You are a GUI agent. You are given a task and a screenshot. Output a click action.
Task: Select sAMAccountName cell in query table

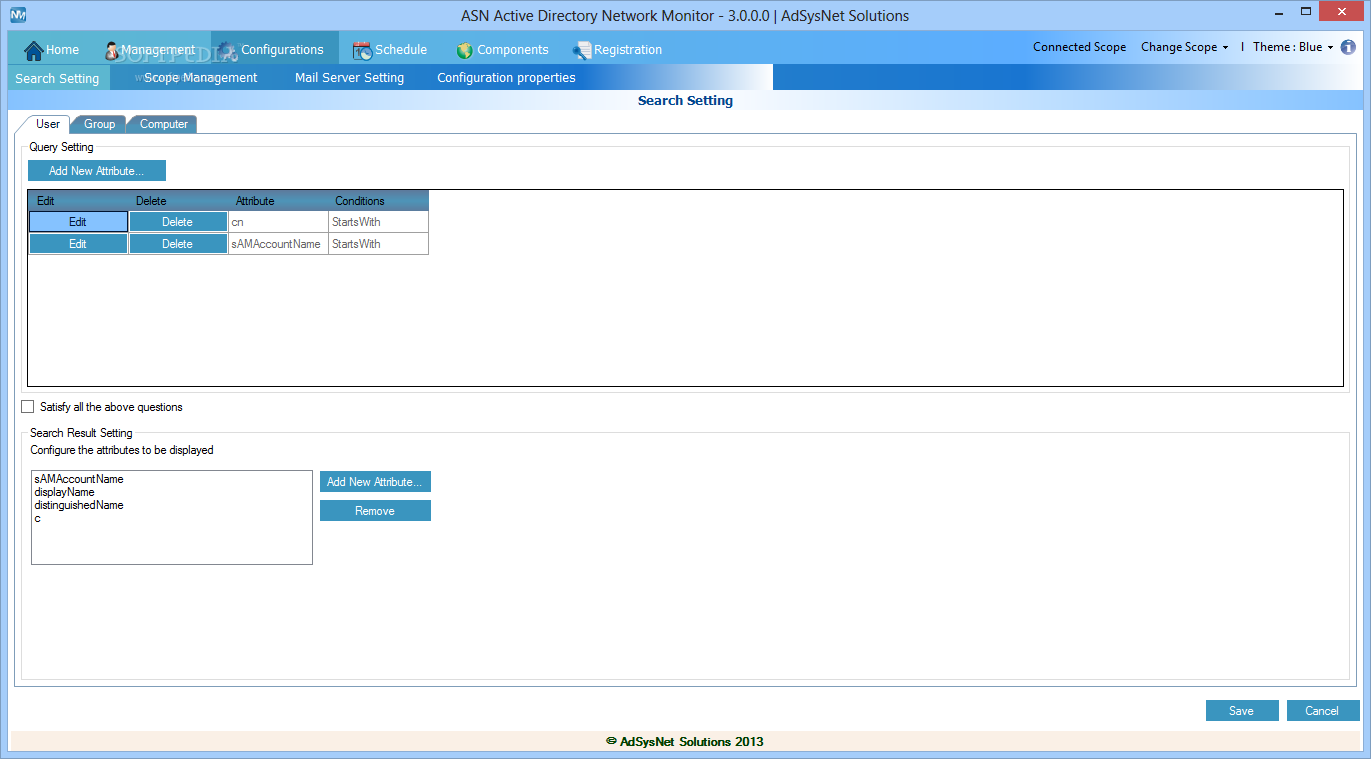(278, 244)
